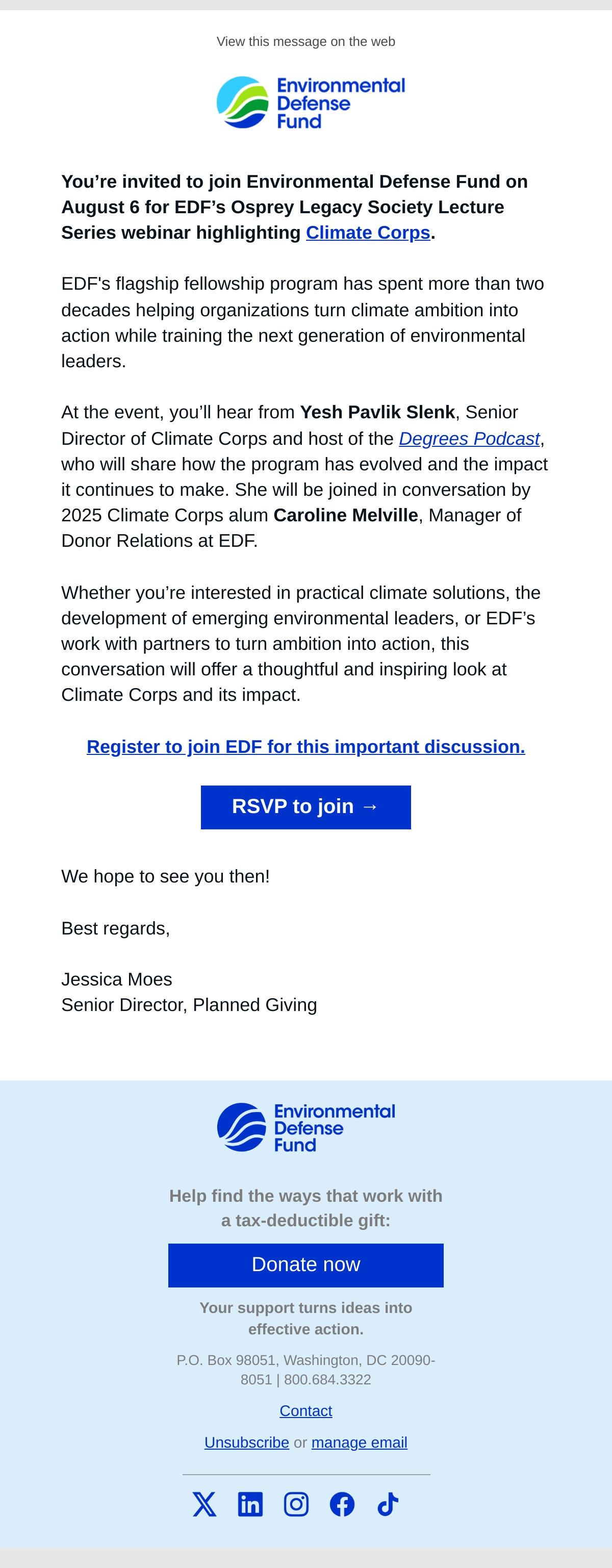Open 'View this message on the web'
This screenshot has height=1568, width=612.
306,41
